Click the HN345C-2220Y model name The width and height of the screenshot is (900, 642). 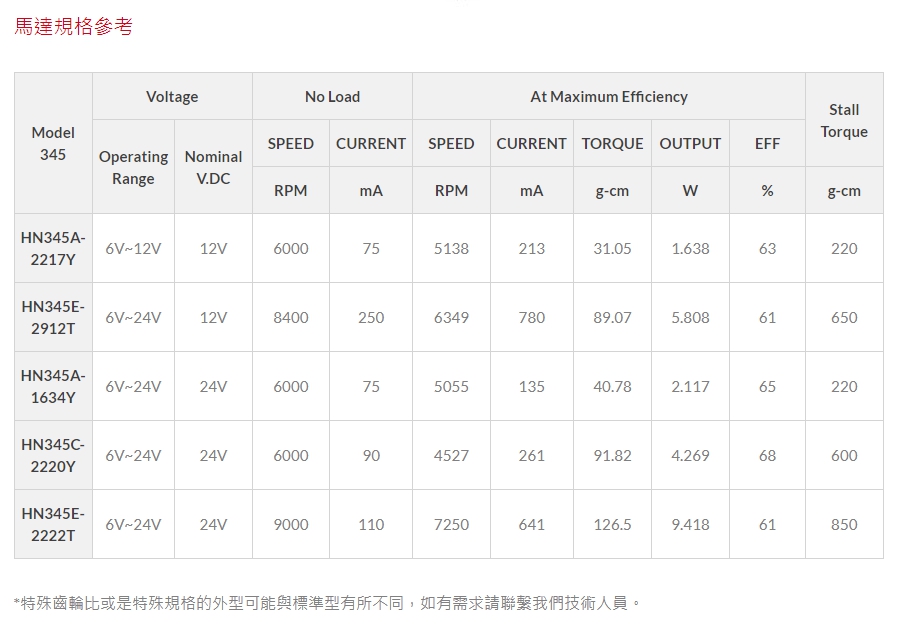pyautogui.click(x=53, y=456)
